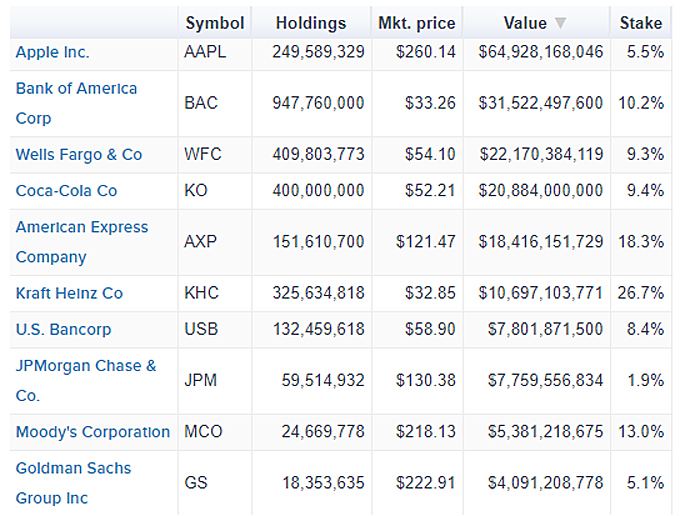The width and height of the screenshot is (680, 516).
Task: Click Goldman Sachs value $4,091,208,778
Action: point(546,483)
